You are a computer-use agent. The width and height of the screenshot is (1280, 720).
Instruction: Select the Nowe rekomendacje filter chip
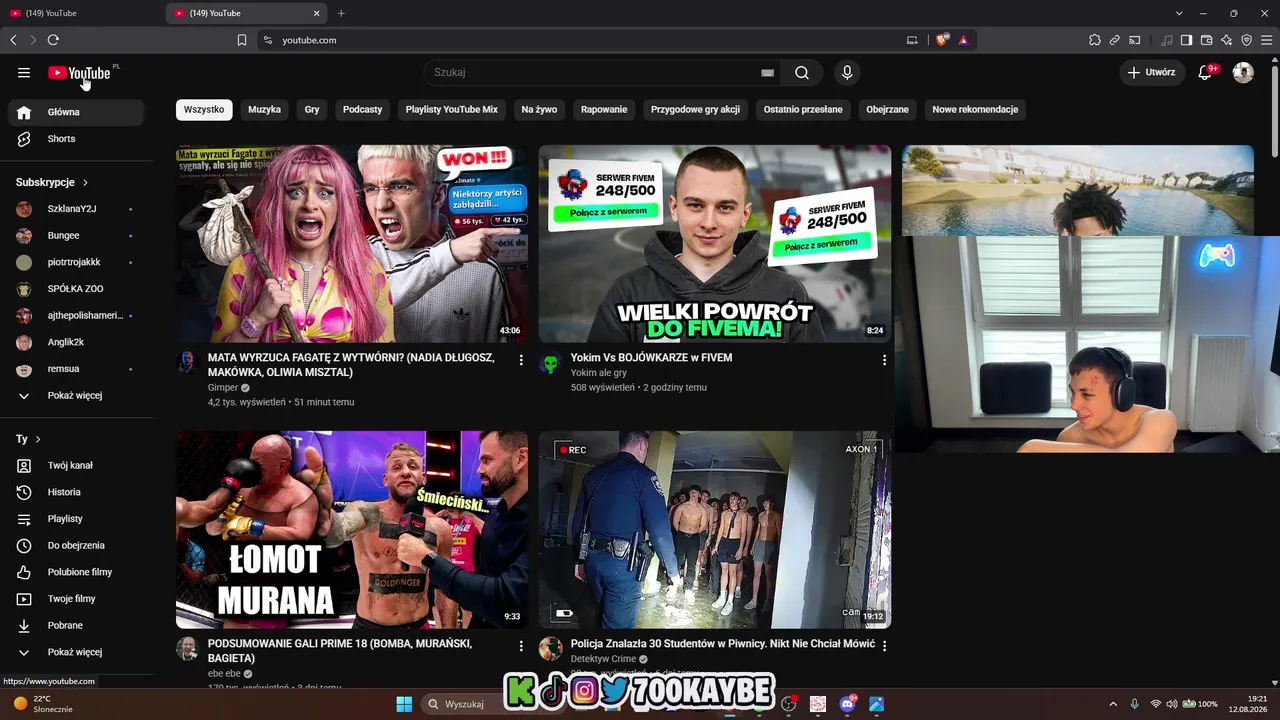click(975, 109)
